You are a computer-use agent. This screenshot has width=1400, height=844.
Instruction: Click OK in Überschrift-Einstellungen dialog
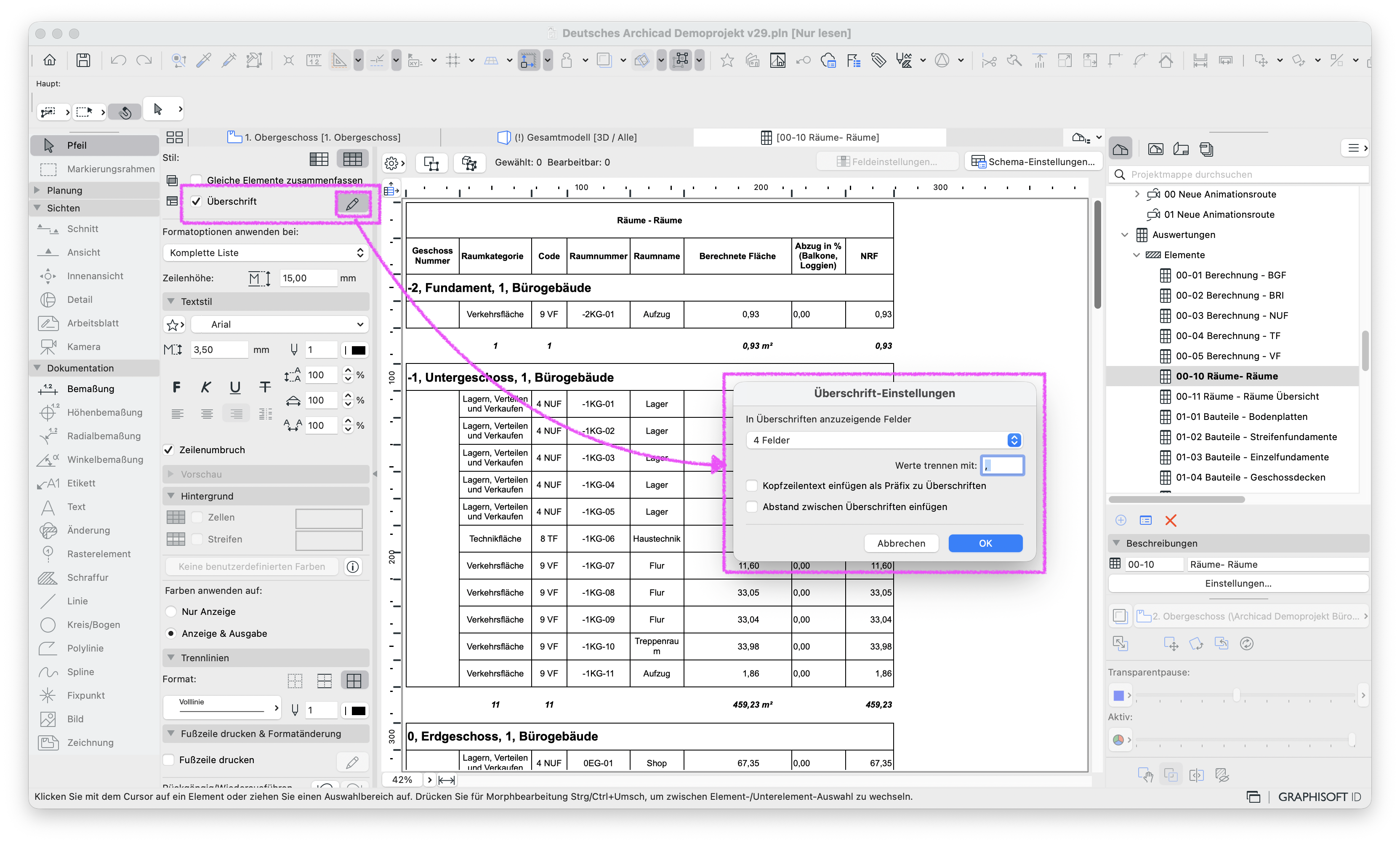coord(985,543)
